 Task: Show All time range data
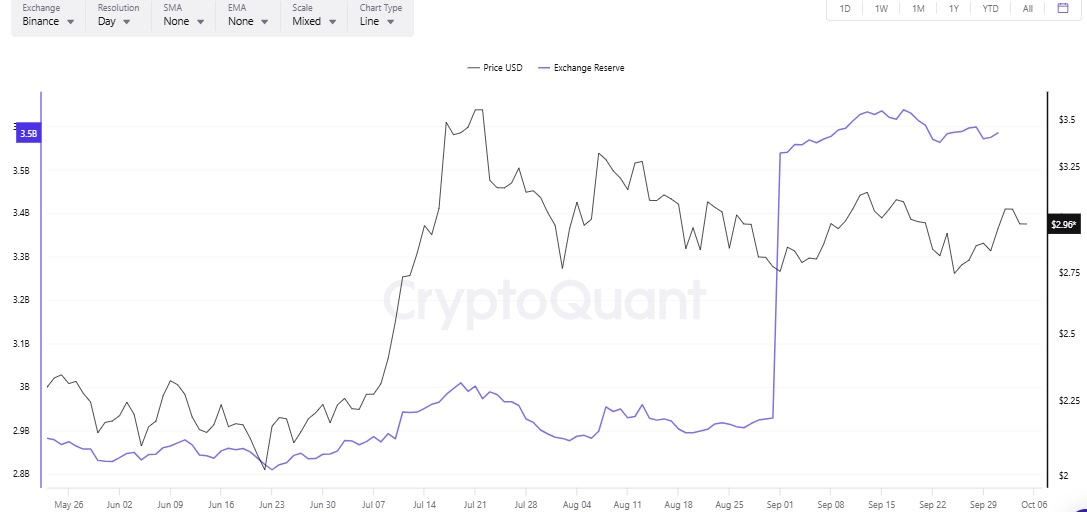(x=1028, y=9)
